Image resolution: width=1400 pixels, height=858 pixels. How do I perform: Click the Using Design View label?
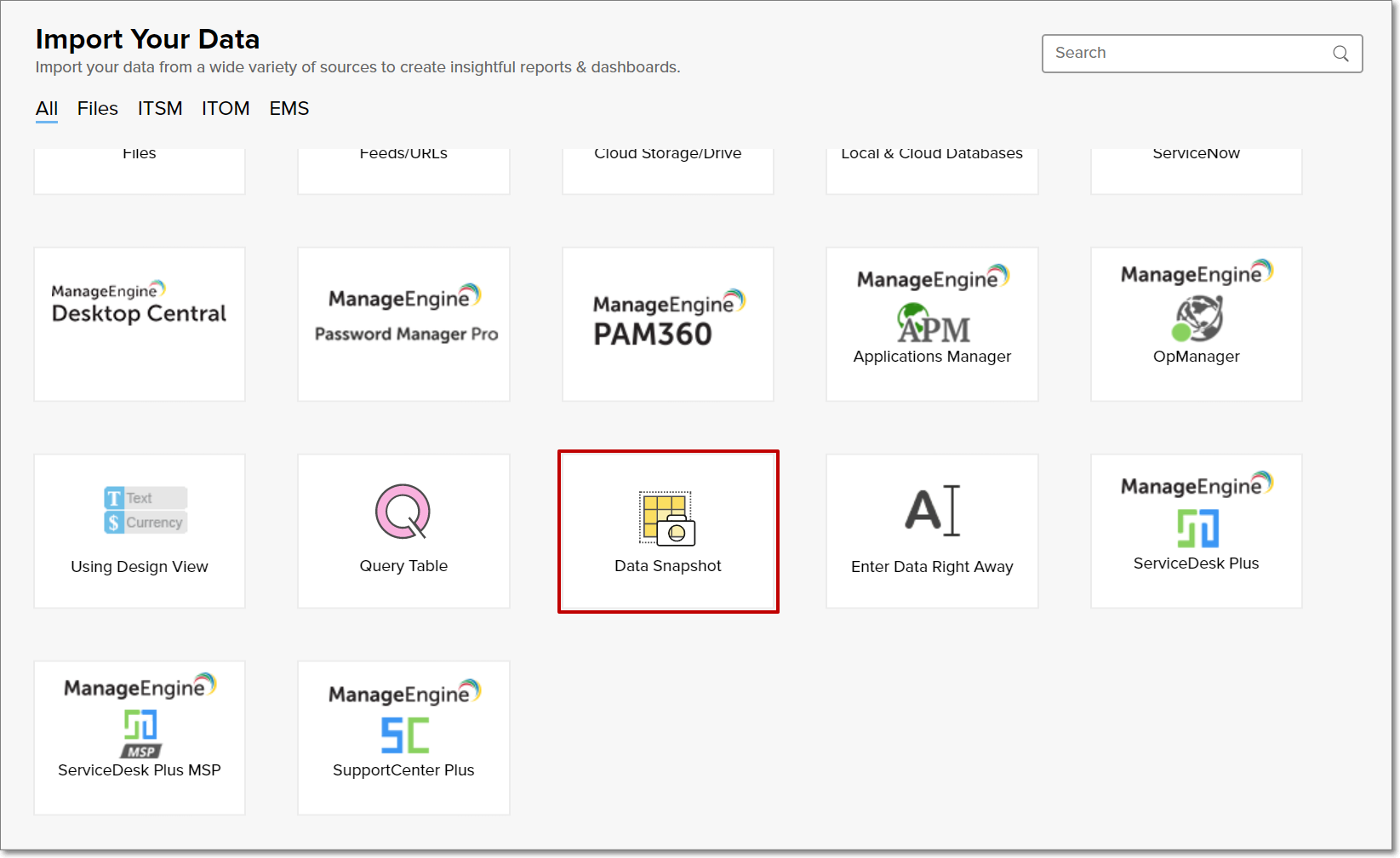coord(140,567)
